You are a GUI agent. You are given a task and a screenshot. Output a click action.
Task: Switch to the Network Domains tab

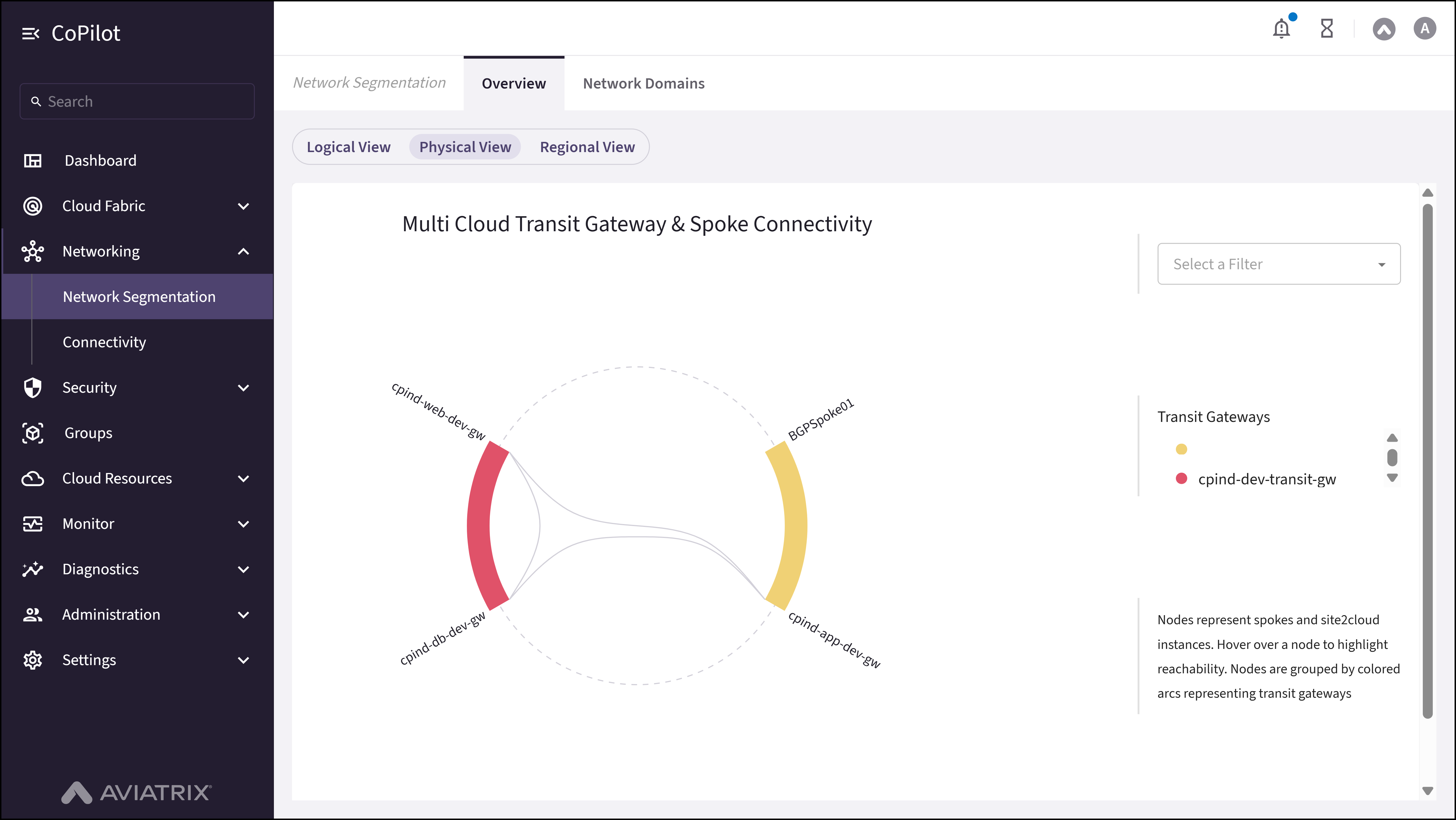644,83
